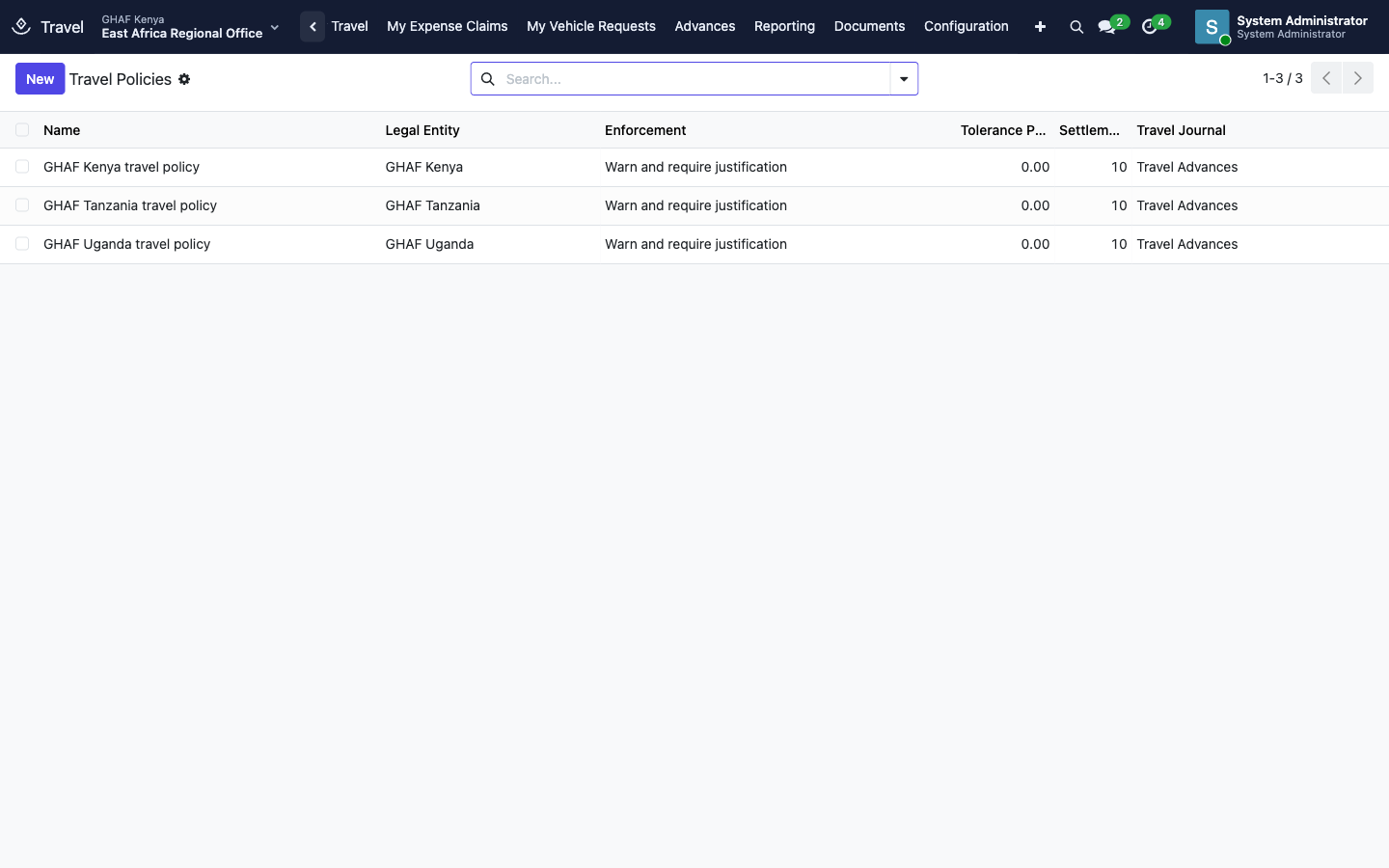Collapse the menu with the left chevron

pos(313,27)
